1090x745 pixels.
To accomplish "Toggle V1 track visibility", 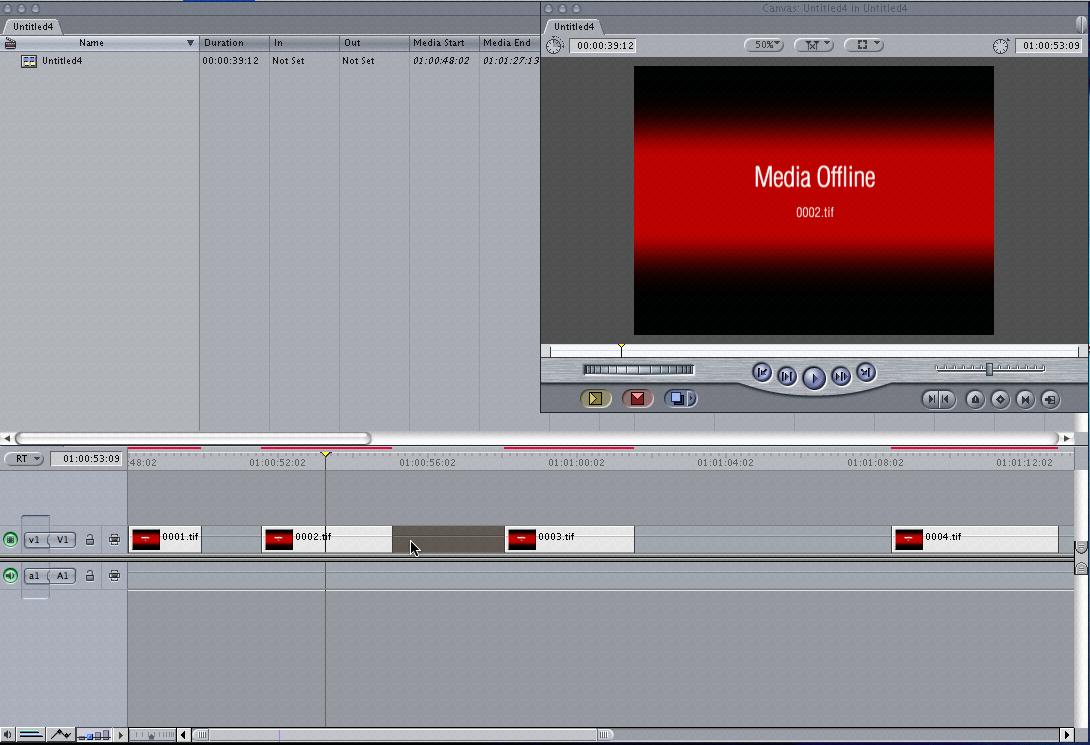I will 11,540.
